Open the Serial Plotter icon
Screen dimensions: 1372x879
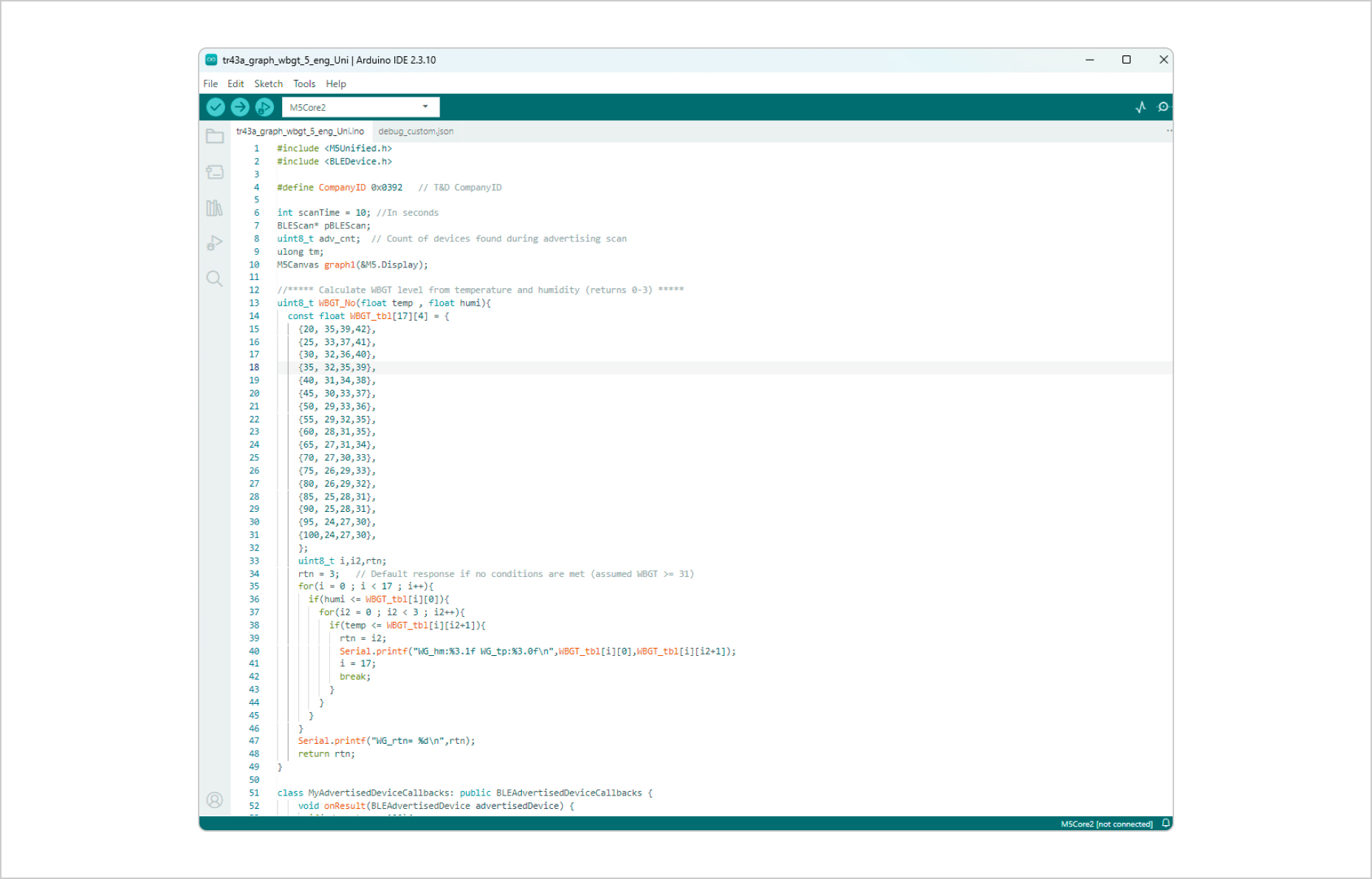tap(1141, 107)
